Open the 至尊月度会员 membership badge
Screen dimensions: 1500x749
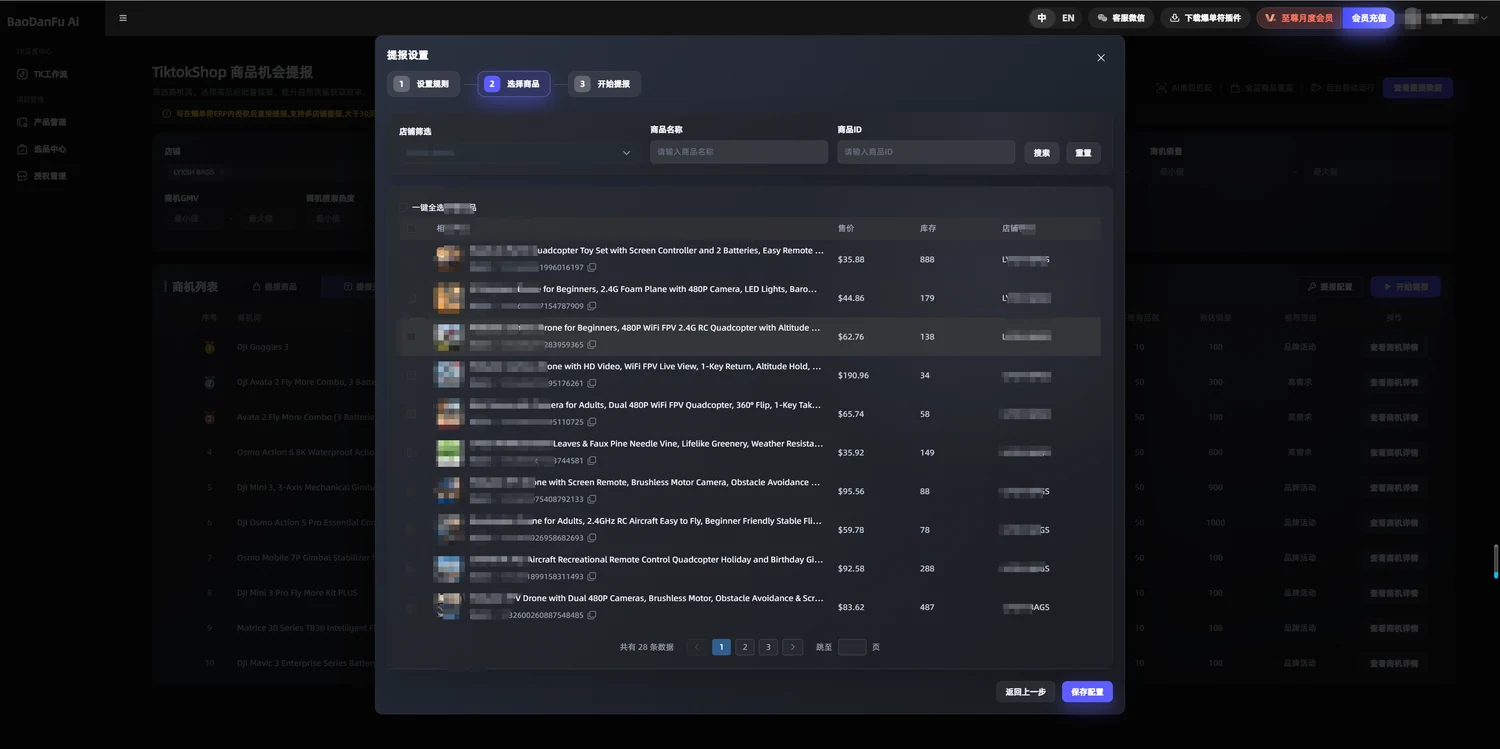tap(1300, 18)
